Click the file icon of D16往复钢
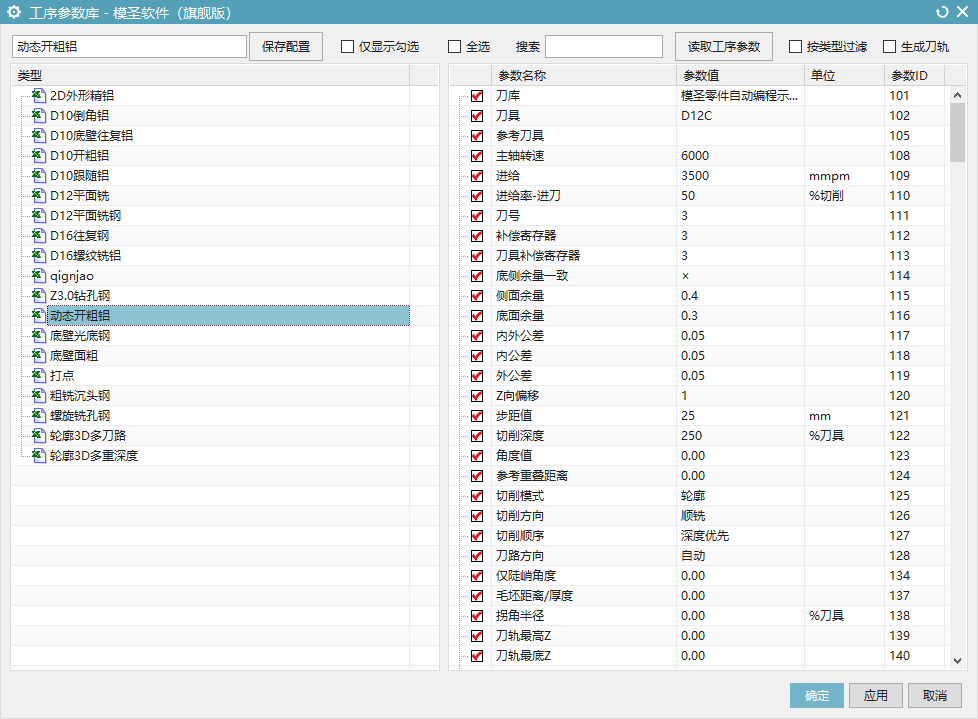 (x=39, y=235)
